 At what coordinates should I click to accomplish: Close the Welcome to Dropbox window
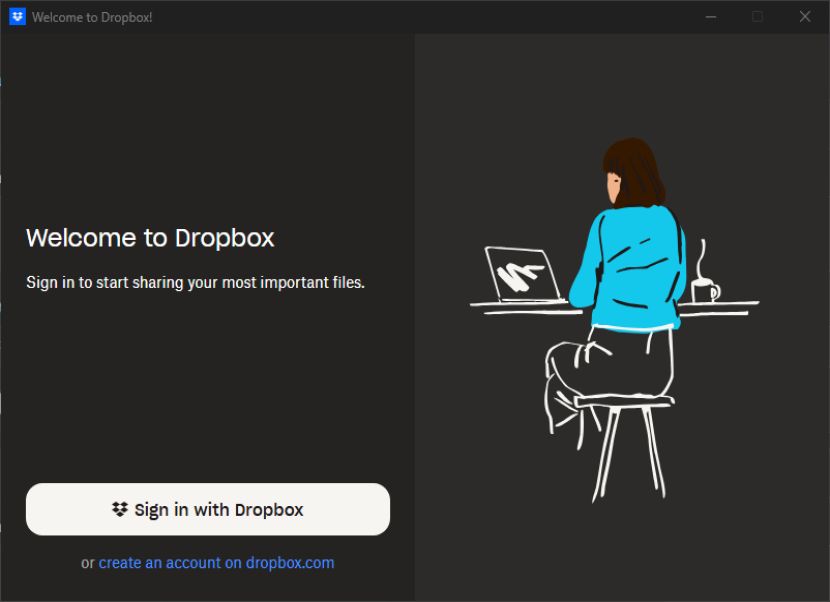tap(805, 17)
